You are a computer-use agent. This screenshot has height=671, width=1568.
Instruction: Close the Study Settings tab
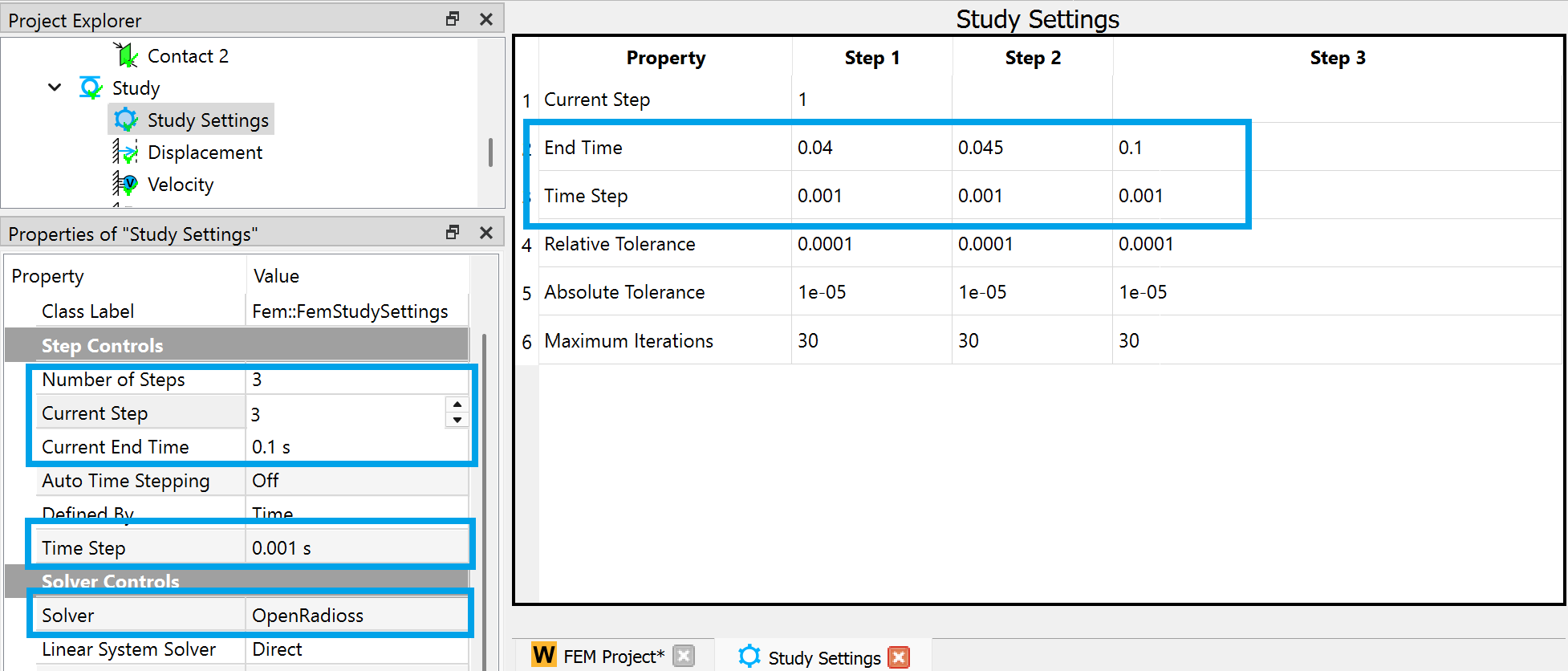click(899, 657)
